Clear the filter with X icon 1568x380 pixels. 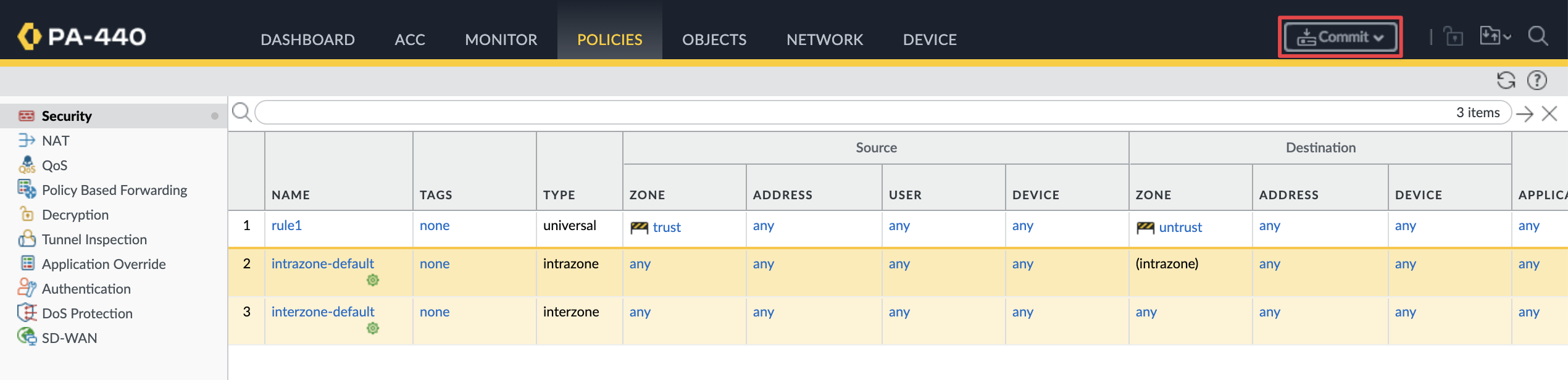(1549, 114)
